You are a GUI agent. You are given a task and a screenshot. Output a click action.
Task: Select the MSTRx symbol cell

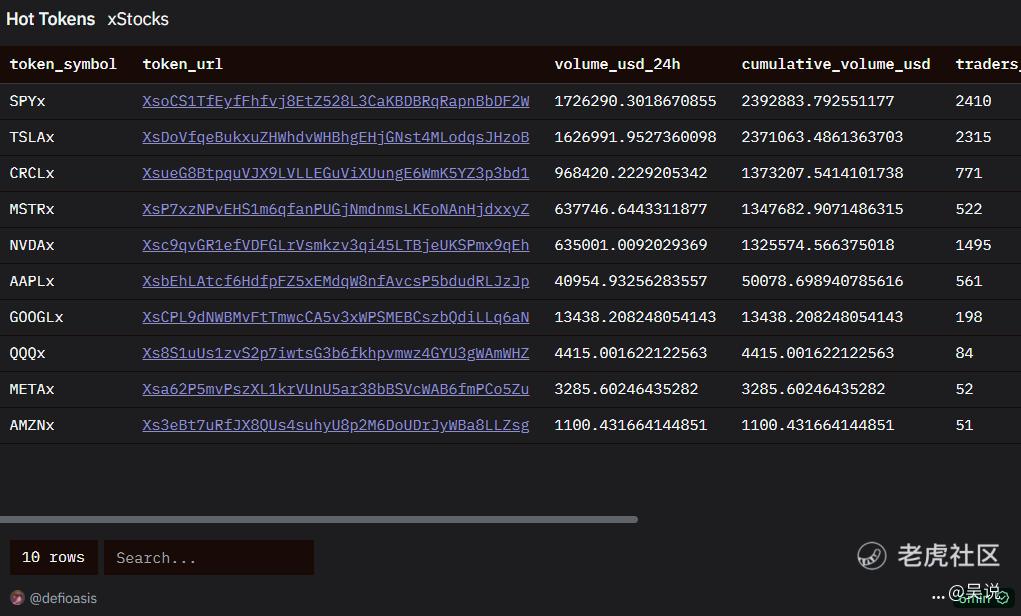(x=32, y=209)
